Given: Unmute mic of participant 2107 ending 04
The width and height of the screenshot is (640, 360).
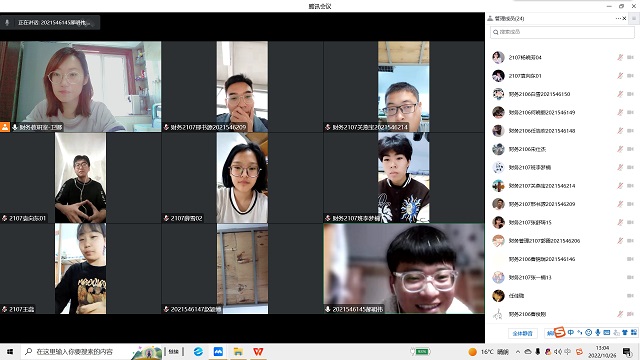Looking at the screenshot, I should tap(620, 58).
